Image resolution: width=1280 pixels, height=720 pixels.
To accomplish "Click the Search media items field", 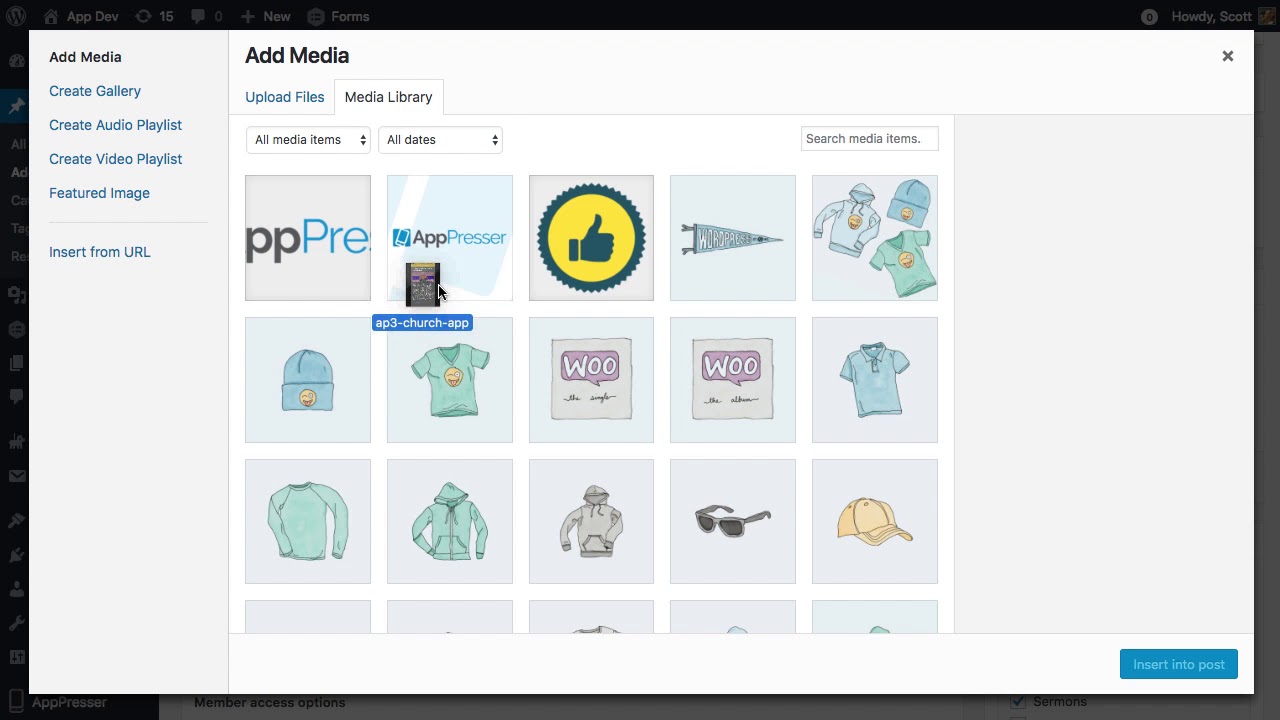I will [x=869, y=139].
